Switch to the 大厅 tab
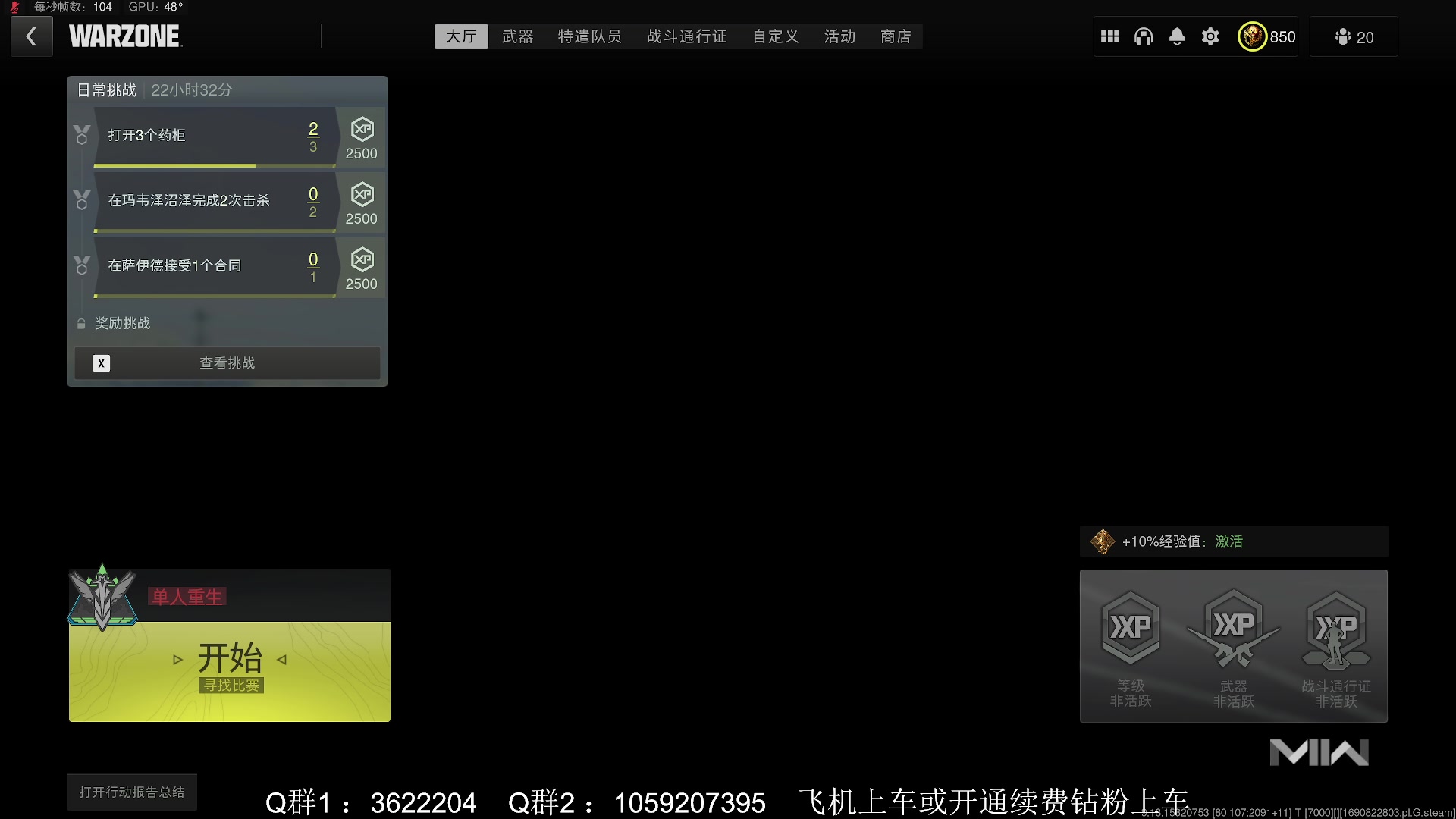This screenshot has height=819, width=1456. pyautogui.click(x=461, y=36)
